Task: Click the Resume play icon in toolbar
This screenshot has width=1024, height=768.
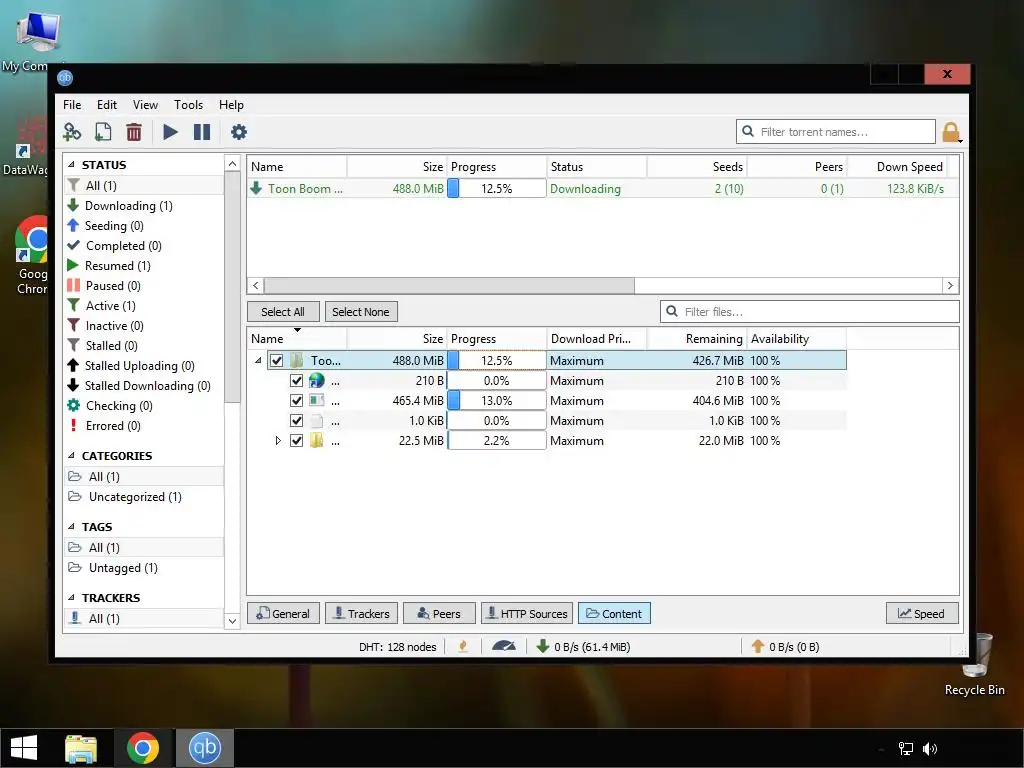Action: tap(170, 132)
